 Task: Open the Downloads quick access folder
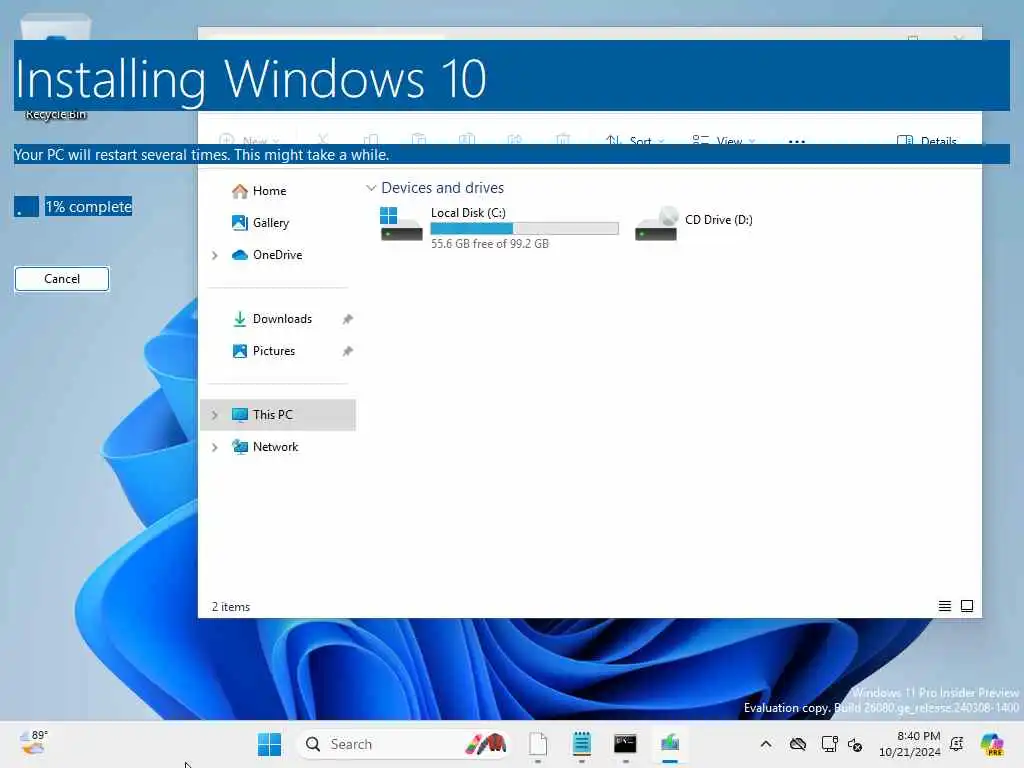click(272, 319)
